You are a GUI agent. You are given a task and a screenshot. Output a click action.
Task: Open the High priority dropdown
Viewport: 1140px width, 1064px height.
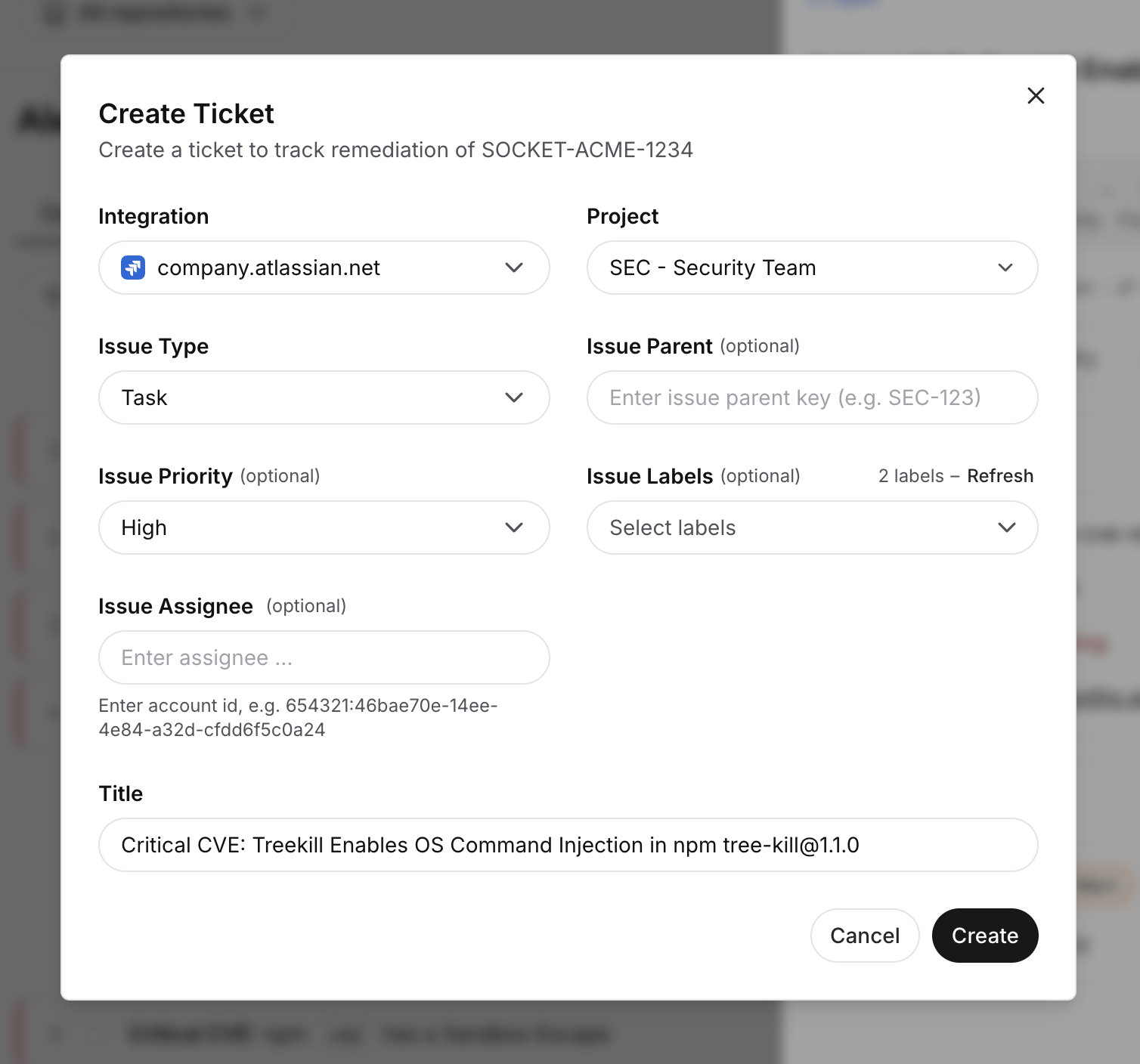click(324, 527)
